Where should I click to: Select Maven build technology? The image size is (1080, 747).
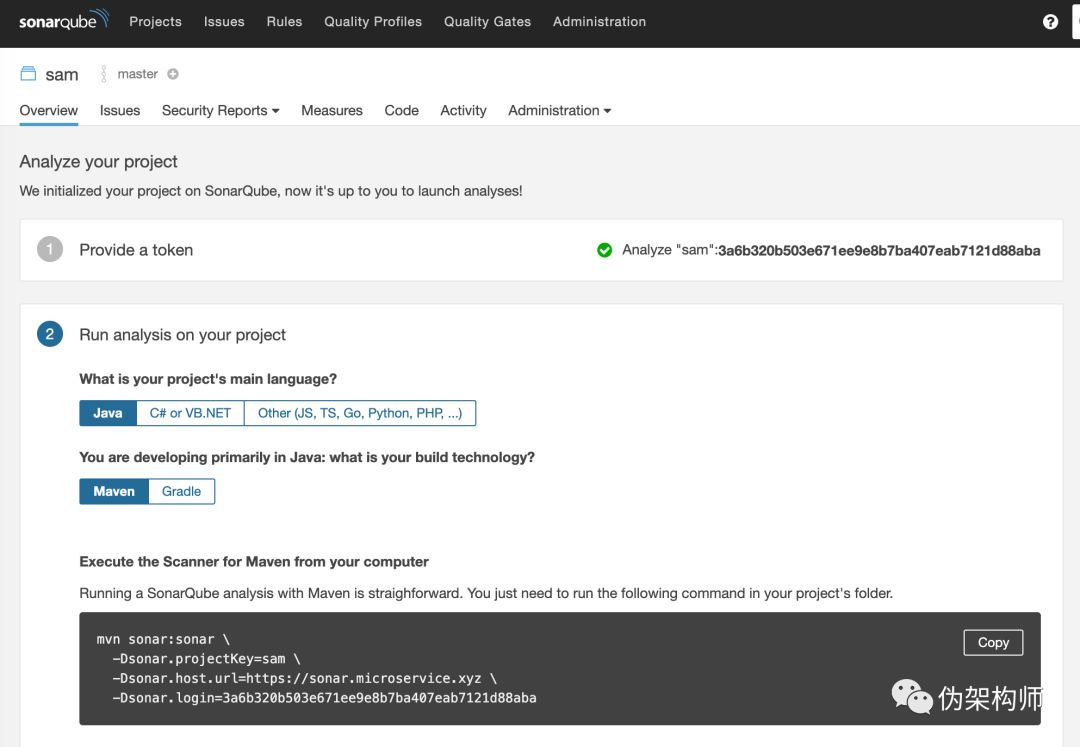[x=114, y=492]
